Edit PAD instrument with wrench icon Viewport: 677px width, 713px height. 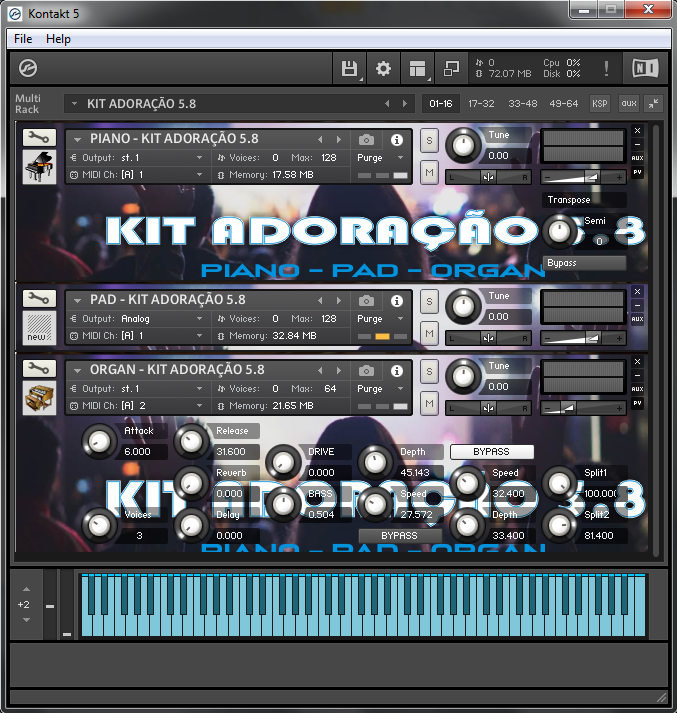pyautogui.click(x=39, y=298)
